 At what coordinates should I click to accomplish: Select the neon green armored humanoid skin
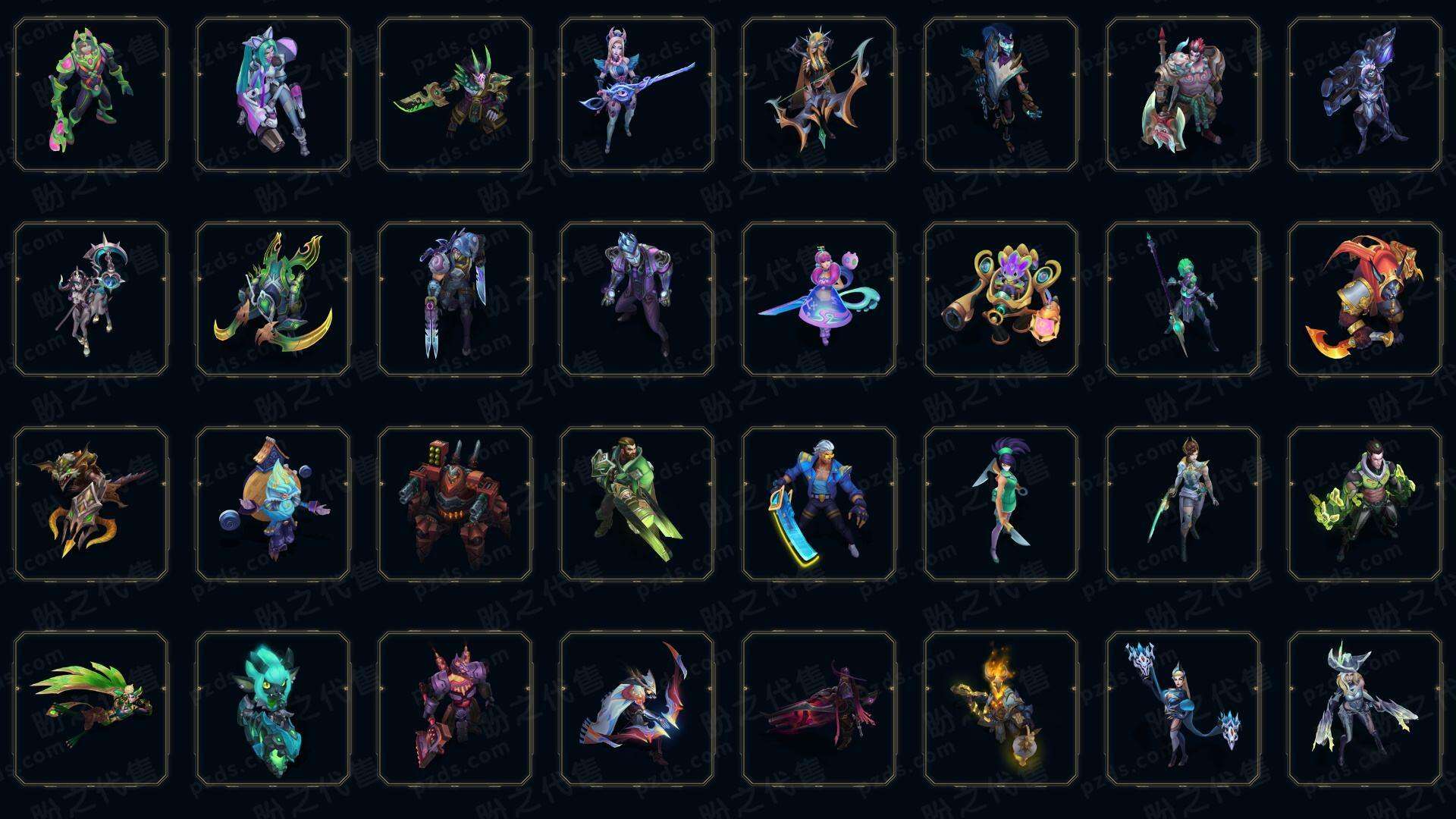pyautogui.click(x=91, y=95)
